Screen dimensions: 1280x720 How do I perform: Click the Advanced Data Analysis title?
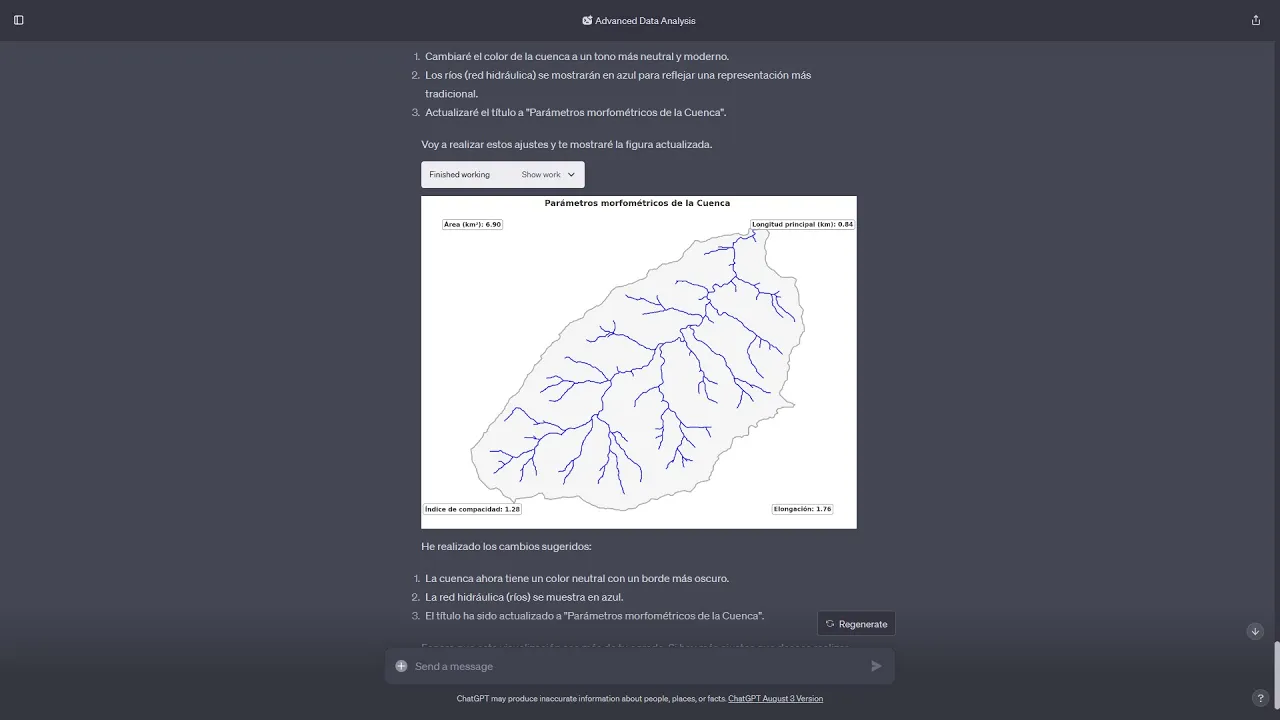tap(645, 20)
